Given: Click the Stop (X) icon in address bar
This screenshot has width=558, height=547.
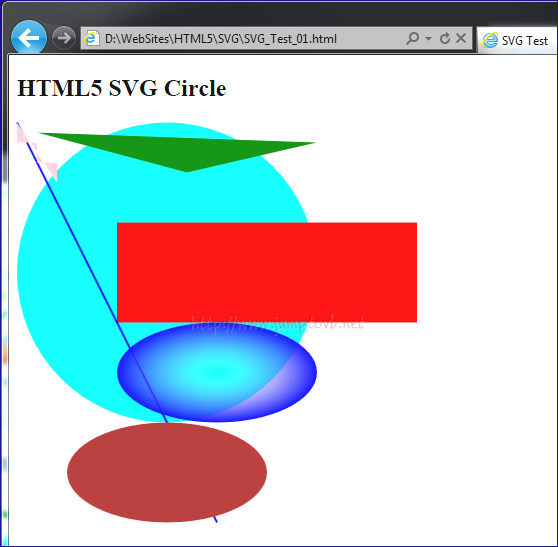Looking at the screenshot, I should point(461,38).
